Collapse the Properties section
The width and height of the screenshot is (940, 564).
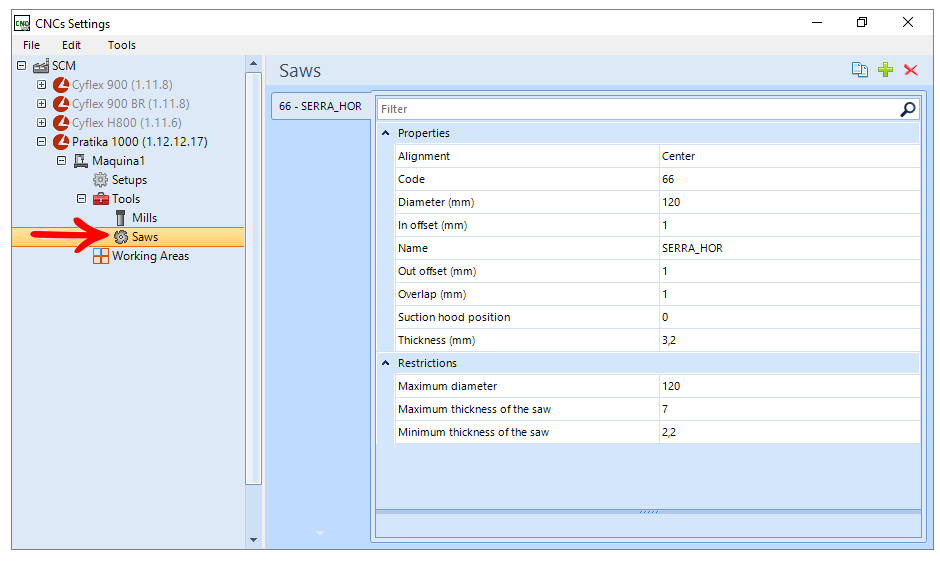[385, 133]
